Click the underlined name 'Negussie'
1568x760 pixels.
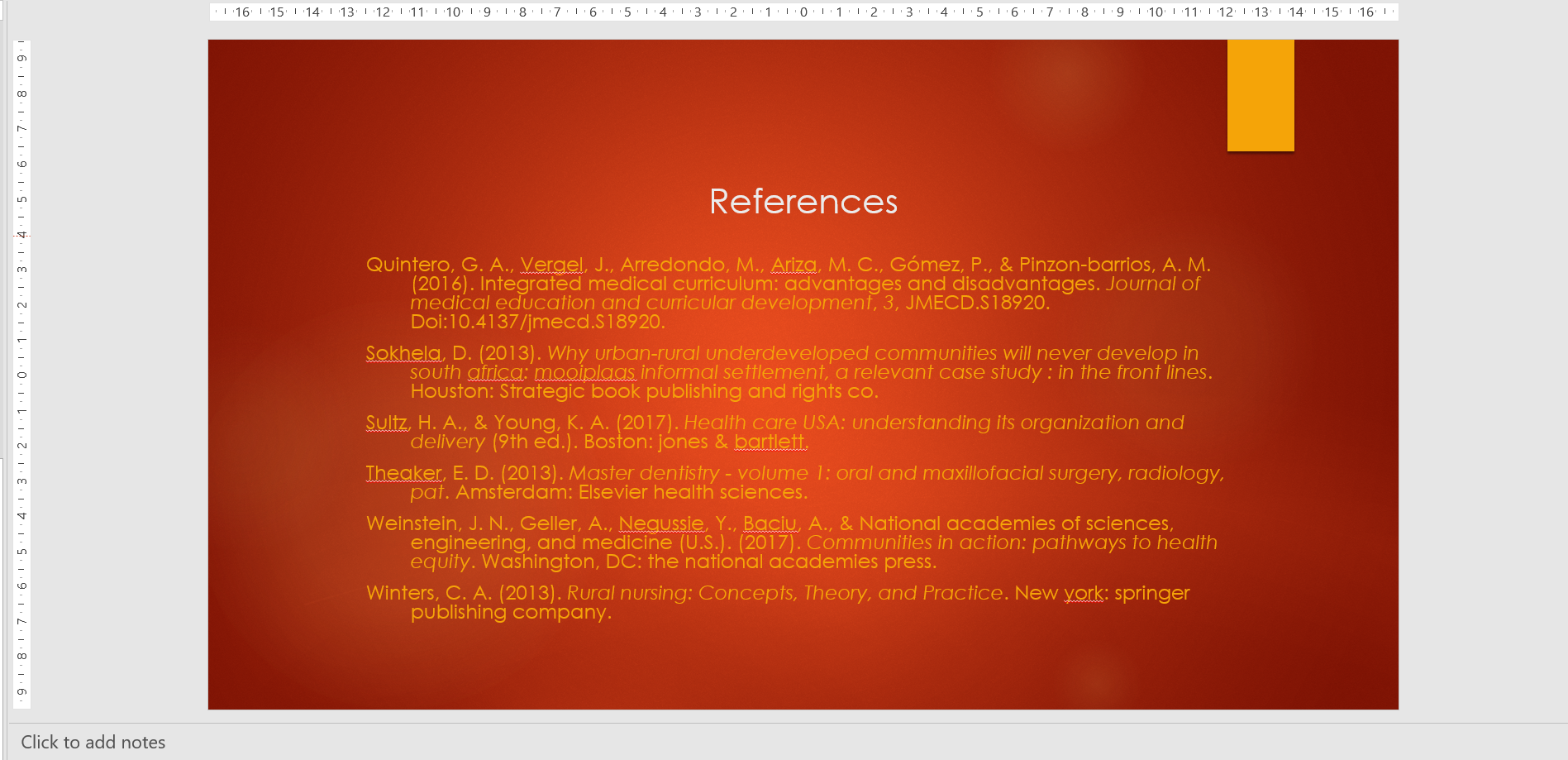(x=661, y=523)
